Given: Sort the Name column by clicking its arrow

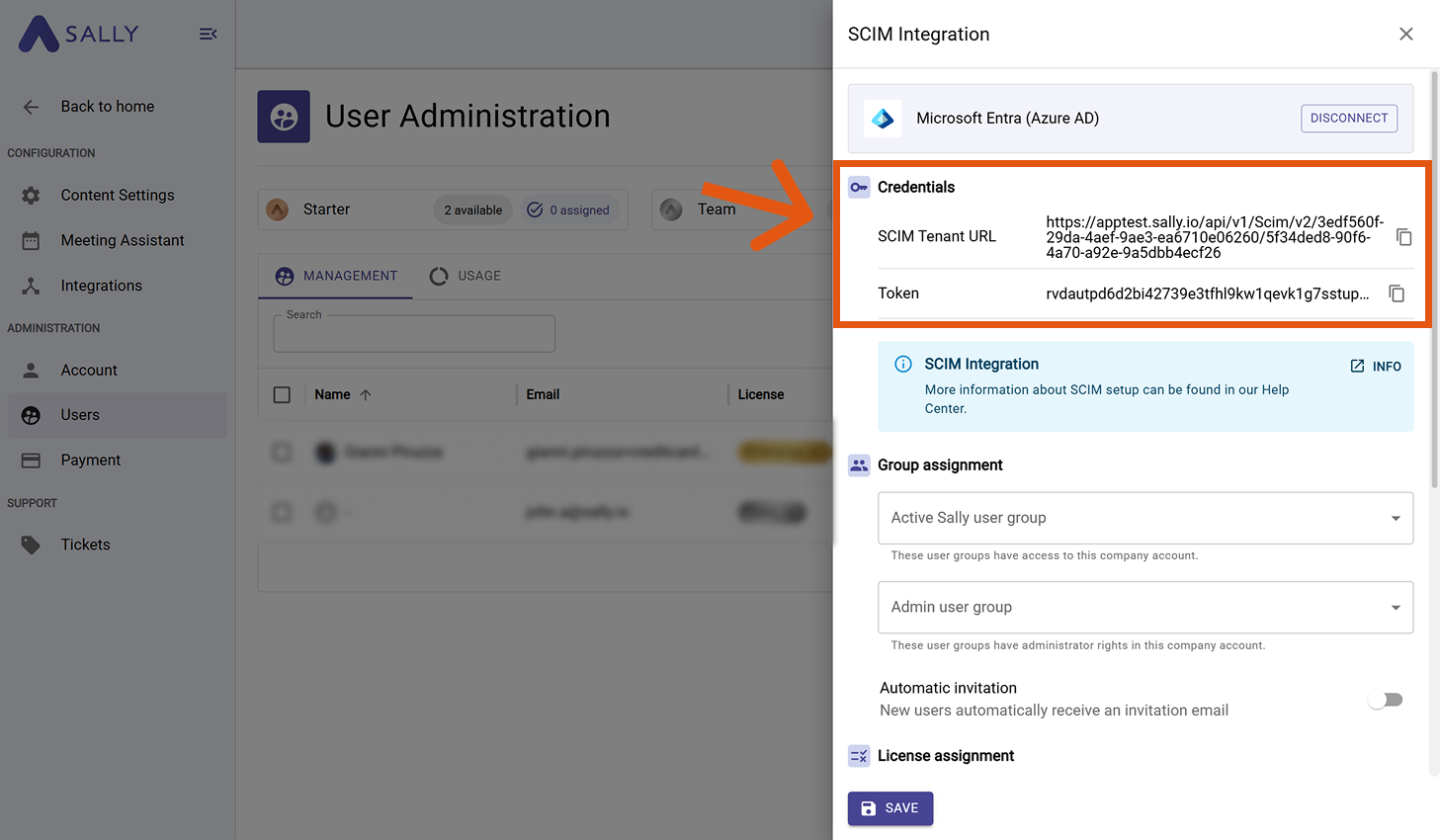Looking at the screenshot, I should coord(366,394).
